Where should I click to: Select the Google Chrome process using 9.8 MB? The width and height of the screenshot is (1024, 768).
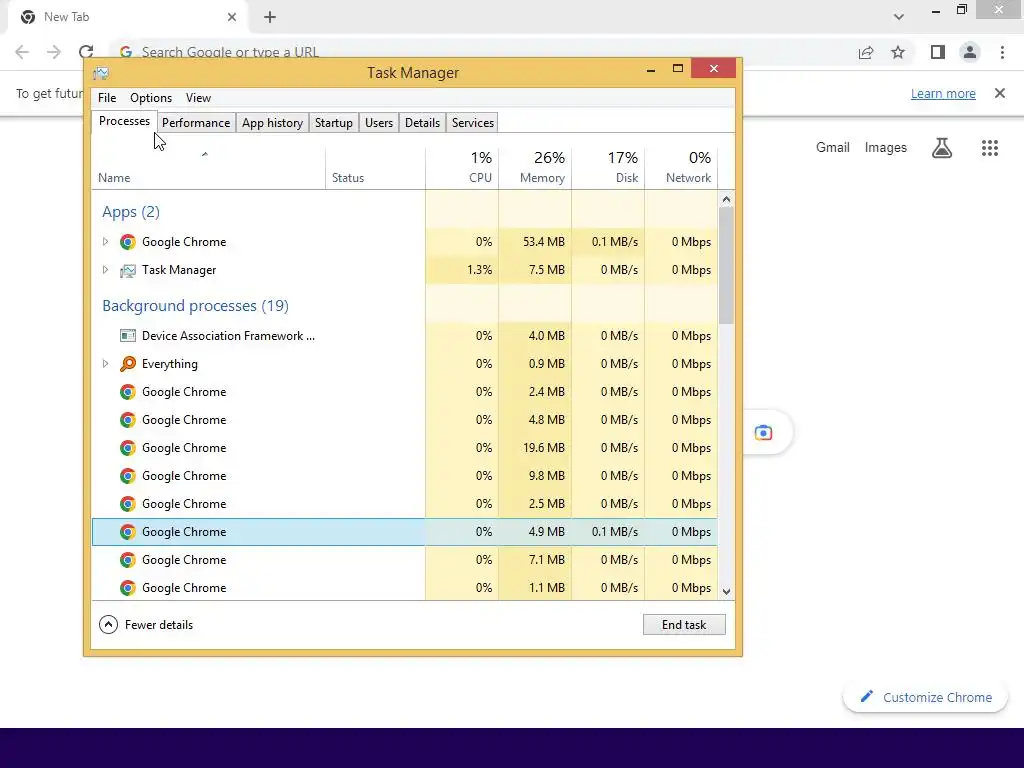404,476
